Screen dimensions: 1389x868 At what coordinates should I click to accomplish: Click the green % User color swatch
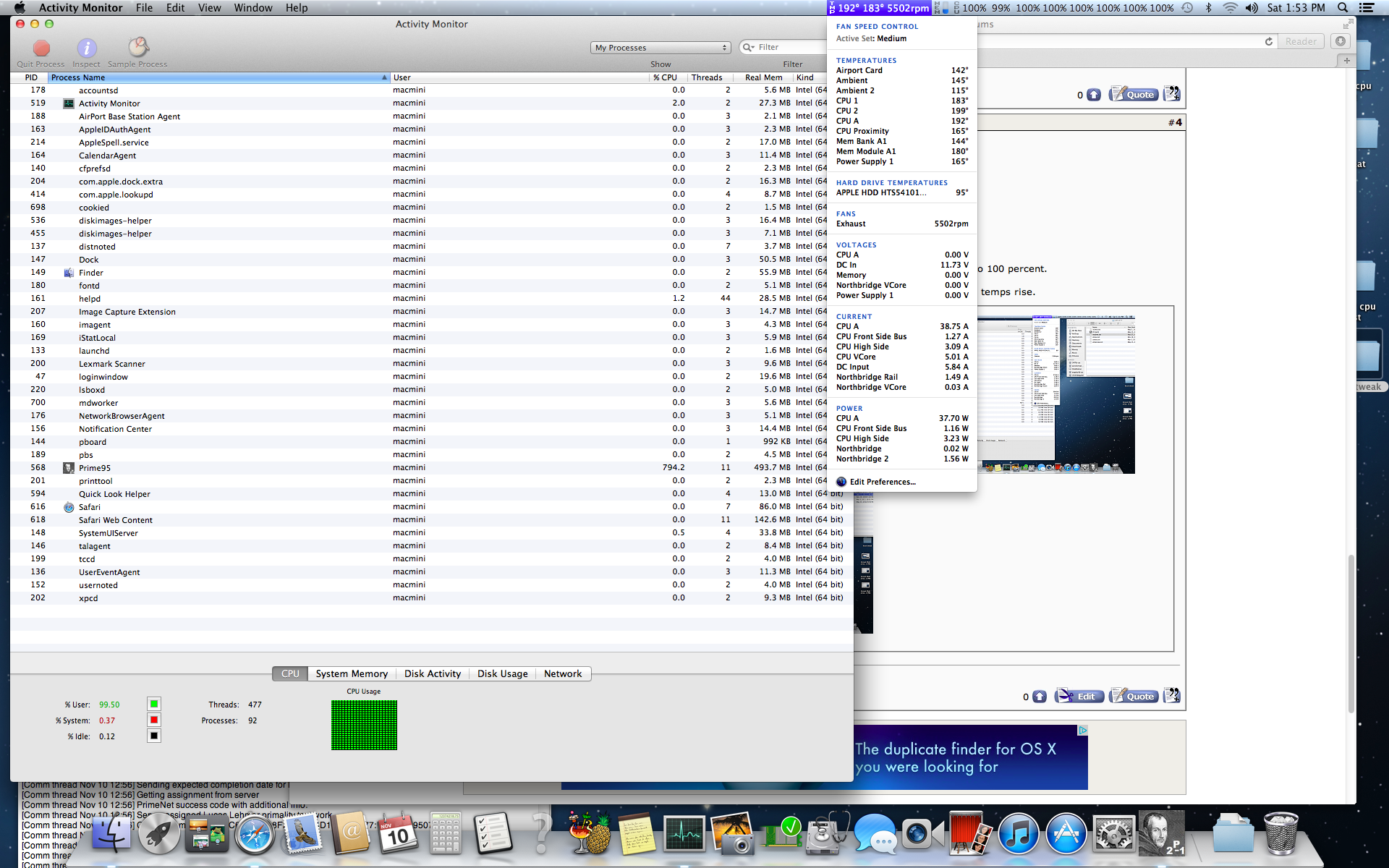(154, 704)
